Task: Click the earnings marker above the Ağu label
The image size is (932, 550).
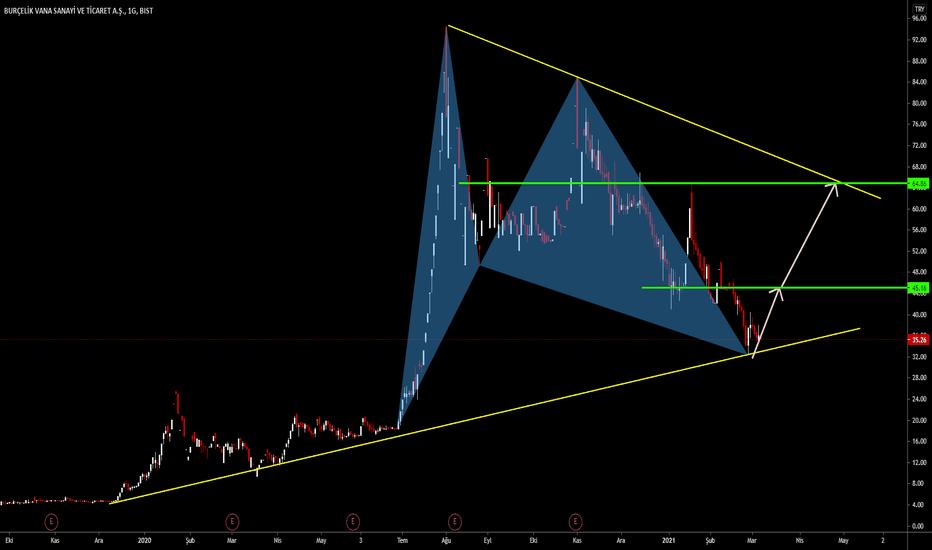Action: [x=455, y=522]
